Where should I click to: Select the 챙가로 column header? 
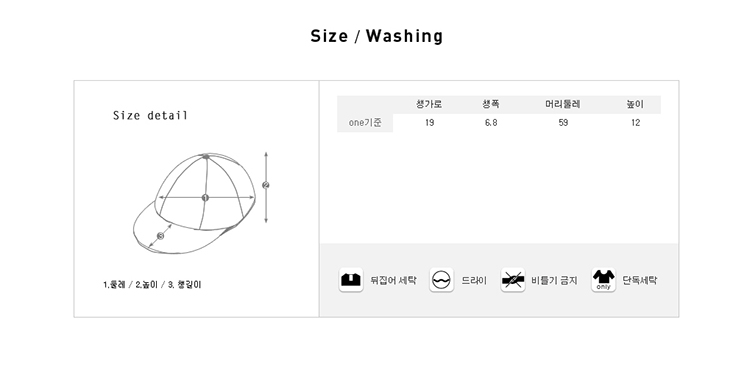pyautogui.click(x=429, y=104)
